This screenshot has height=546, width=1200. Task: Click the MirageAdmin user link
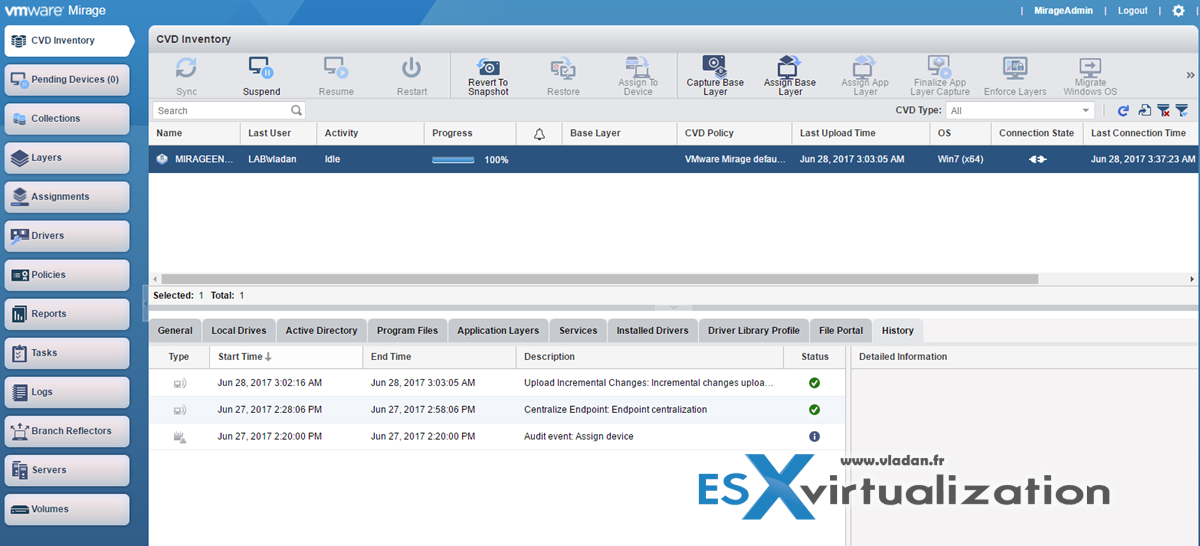[x=1061, y=10]
